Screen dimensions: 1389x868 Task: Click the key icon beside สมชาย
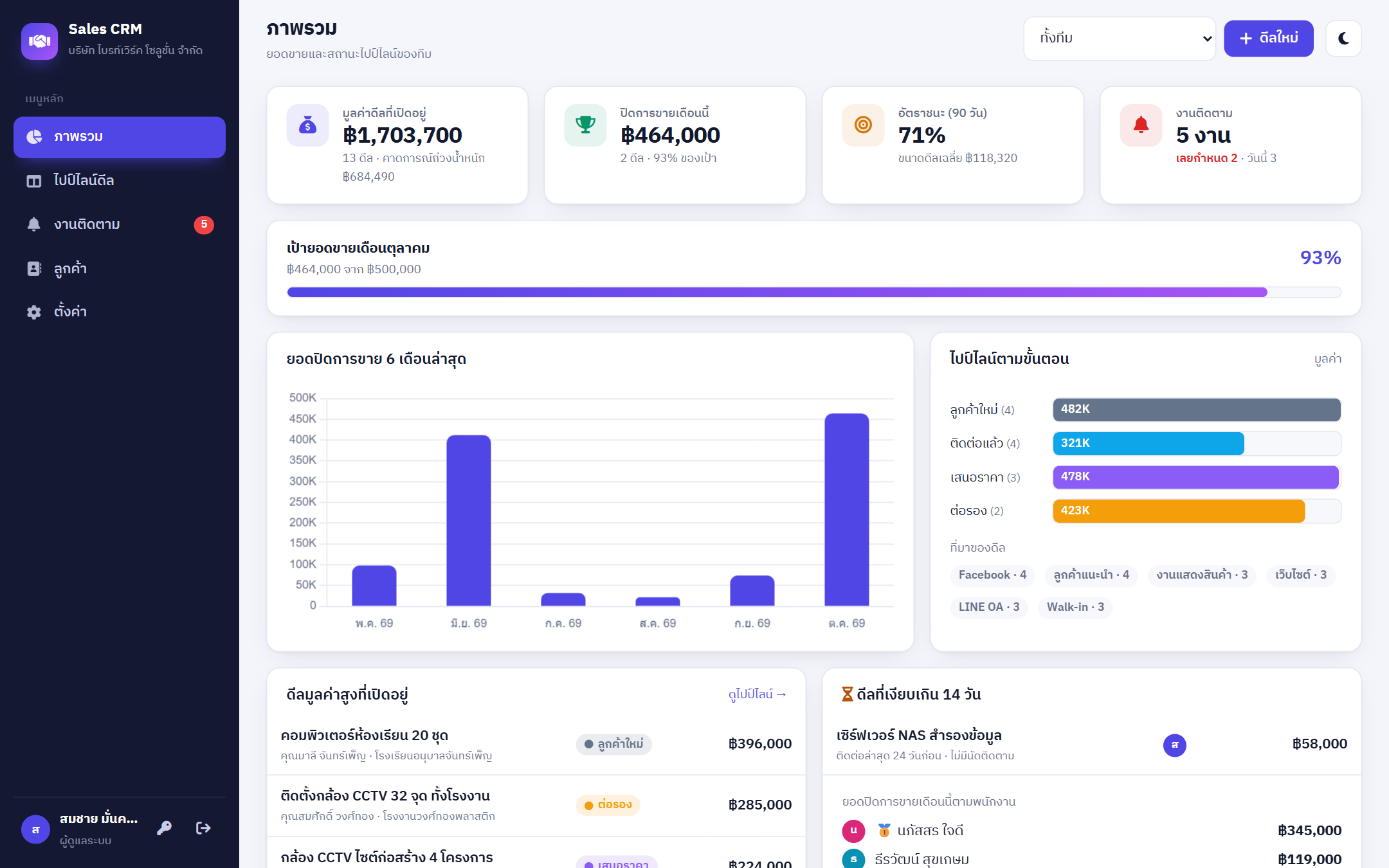[x=164, y=828]
